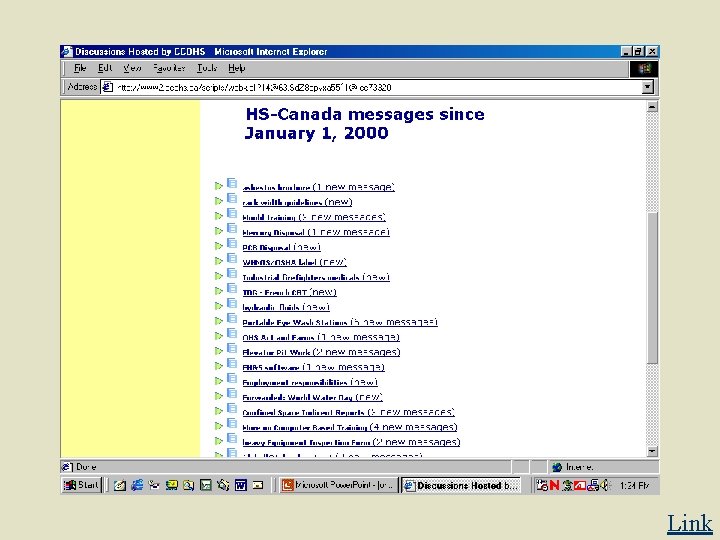
Task: Click the page scrollbar up arrow
Action: (652, 107)
